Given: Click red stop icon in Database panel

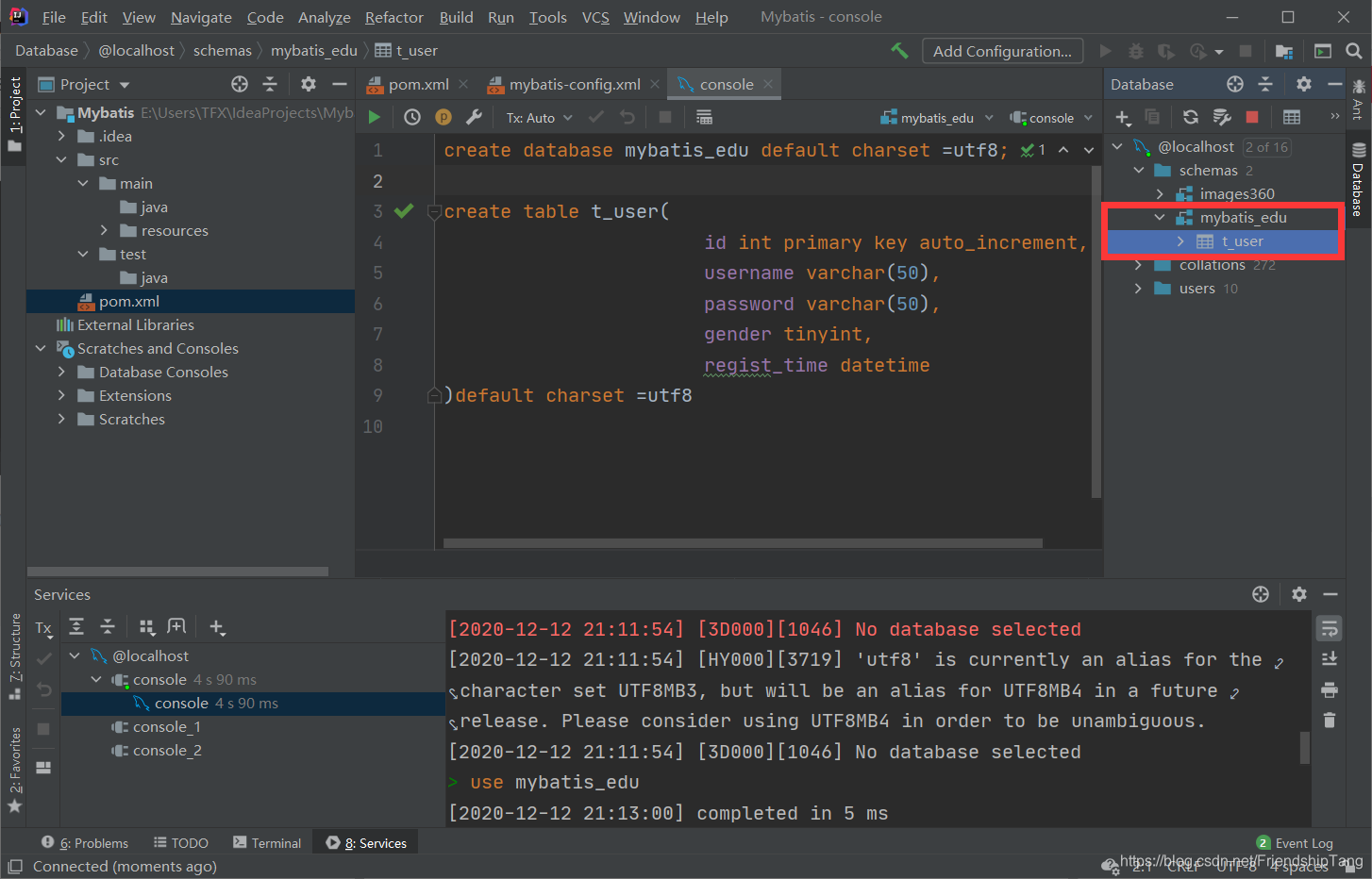Looking at the screenshot, I should point(1252,117).
